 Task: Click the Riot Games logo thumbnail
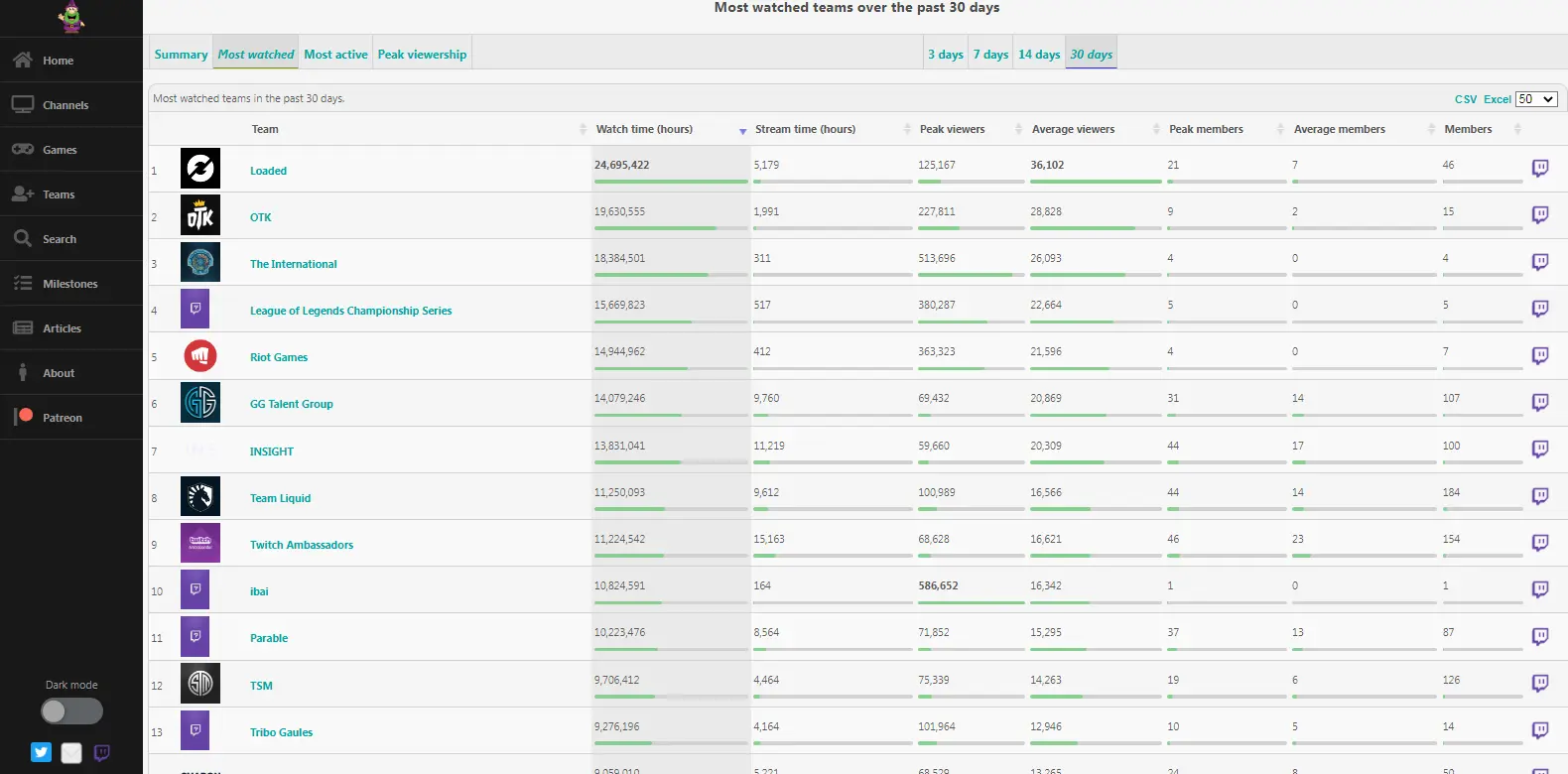[200, 355]
